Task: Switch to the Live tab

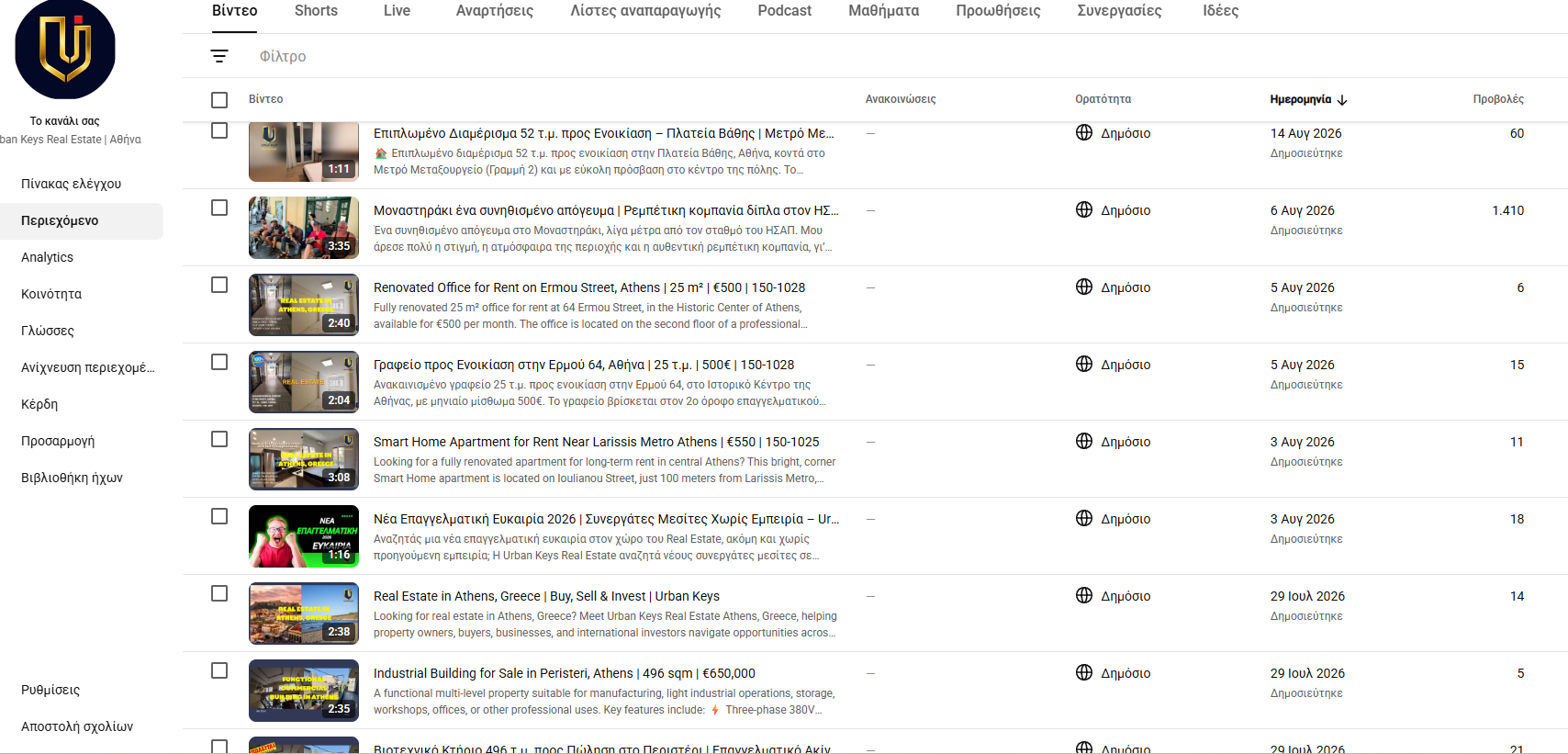Action: (397, 11)
